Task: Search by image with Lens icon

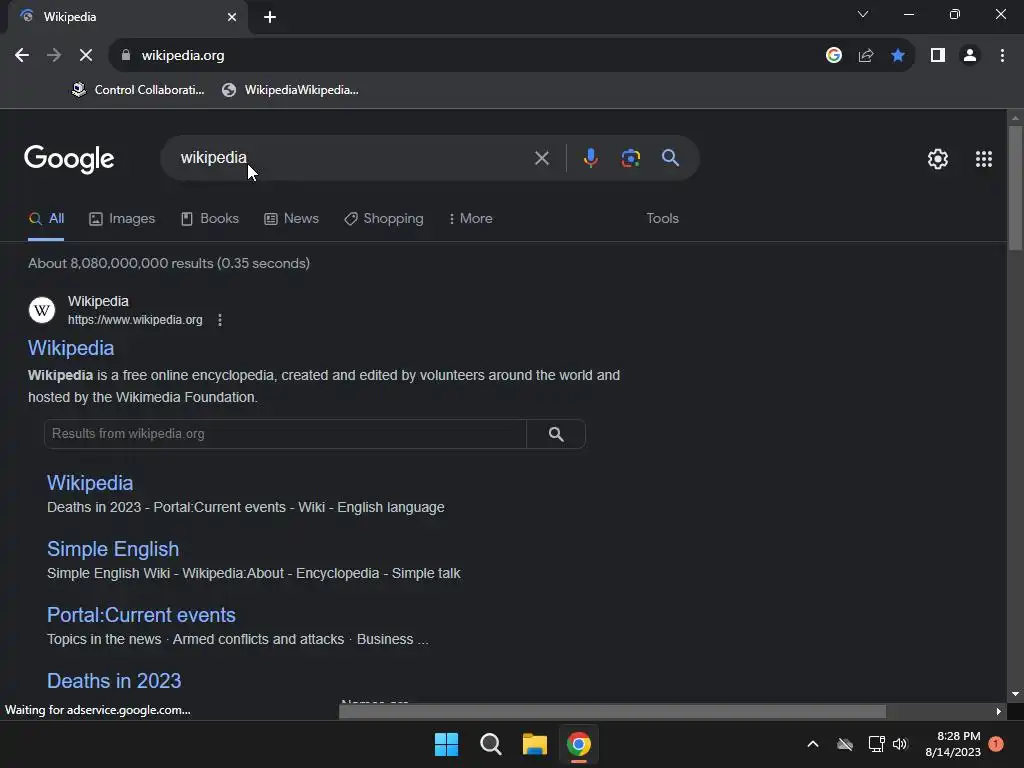Action: pos(631,158)
